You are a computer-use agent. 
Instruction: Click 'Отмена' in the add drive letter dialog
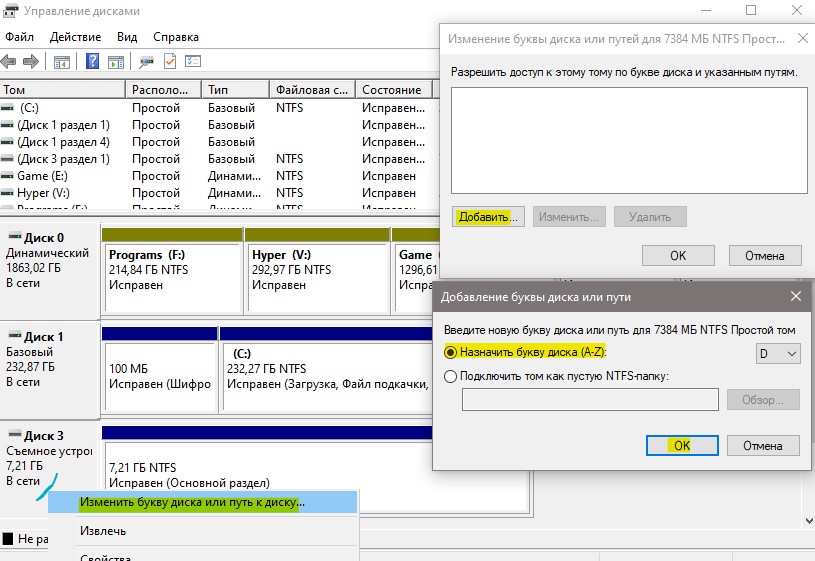click(763, 446)
